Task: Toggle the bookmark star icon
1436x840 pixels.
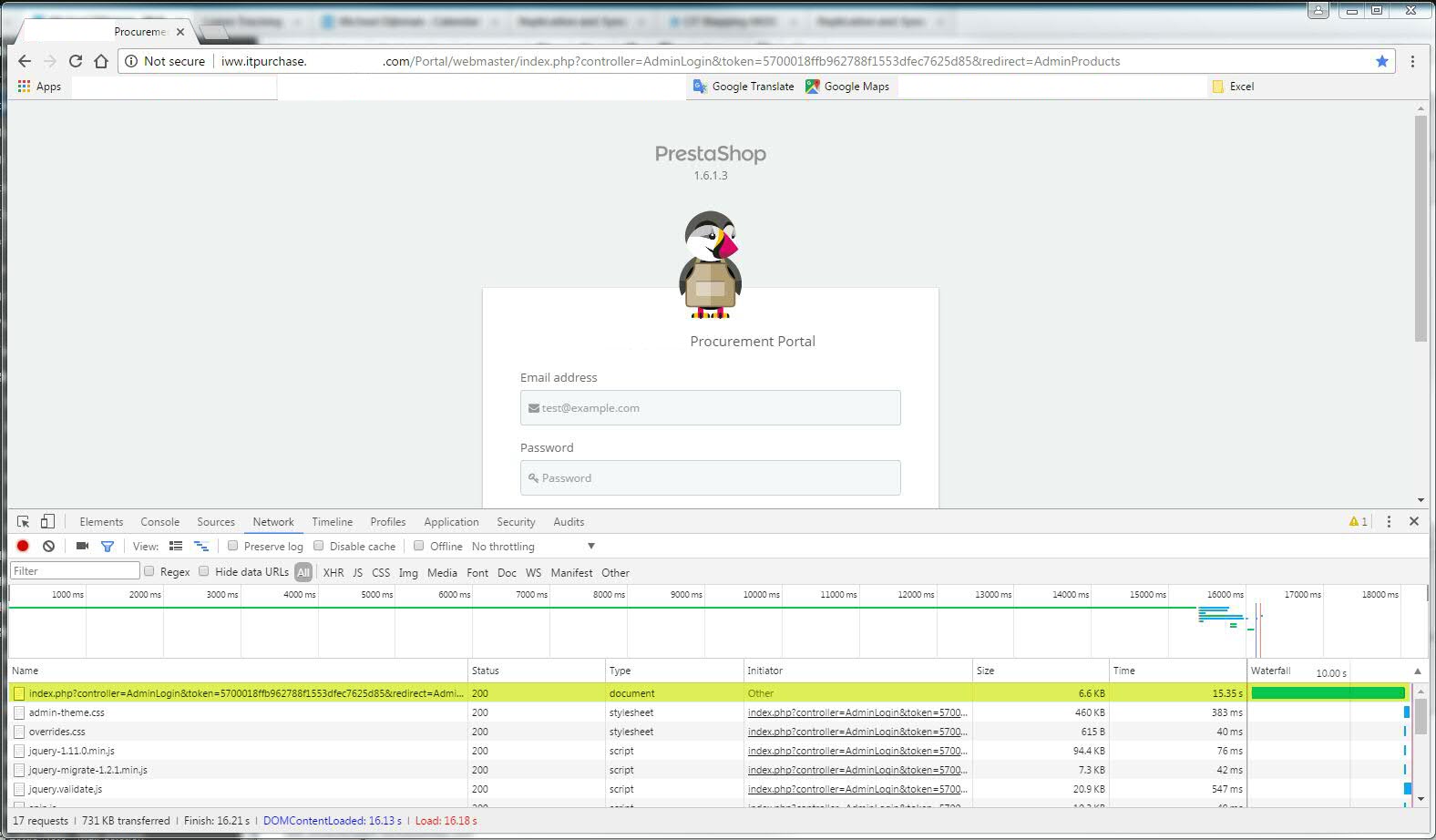Action: [x=1382, y=61]
